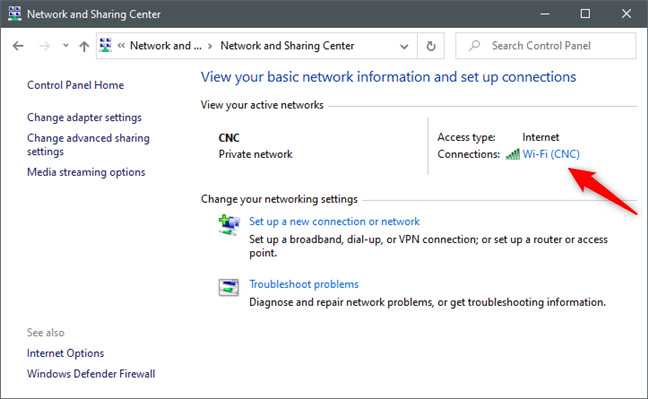The width and height of the screenshot is (648, 399).
Task: Click 'Diagnose and repair network problems' description
Action: tap(427, 302)
